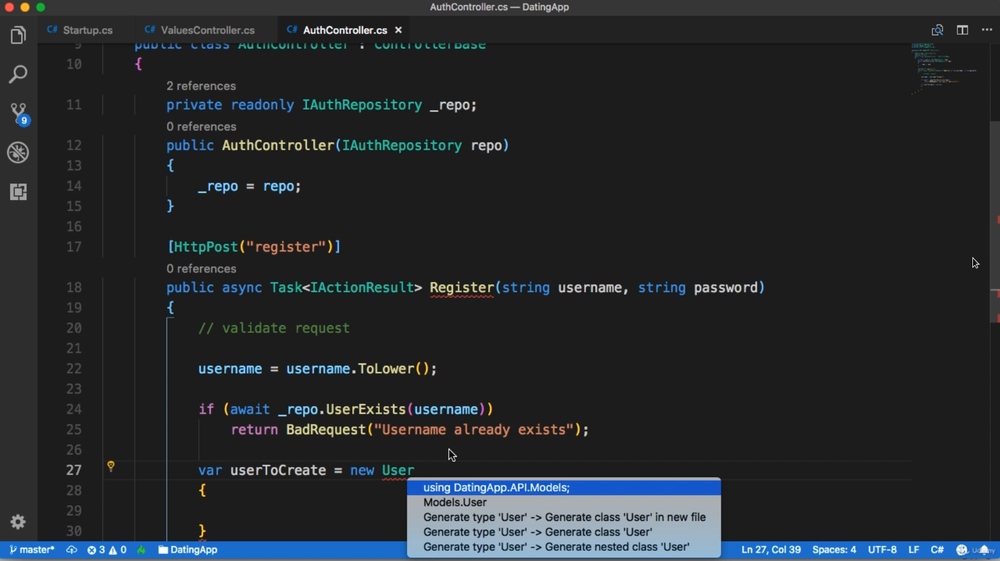Viewport: 1000px width, 561px height.
Task: Click the feedback smiley in status bar
Action: point(962,550)
